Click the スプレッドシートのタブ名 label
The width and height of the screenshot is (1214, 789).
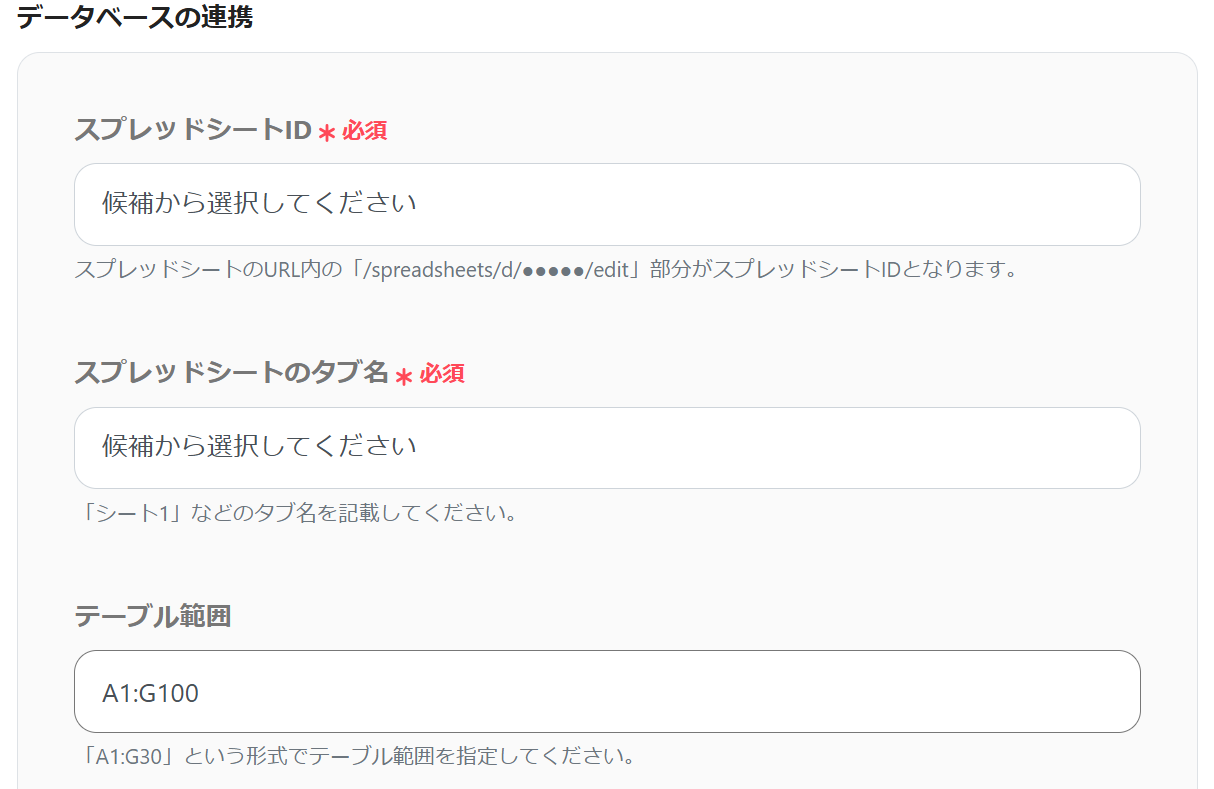(231, 373)
